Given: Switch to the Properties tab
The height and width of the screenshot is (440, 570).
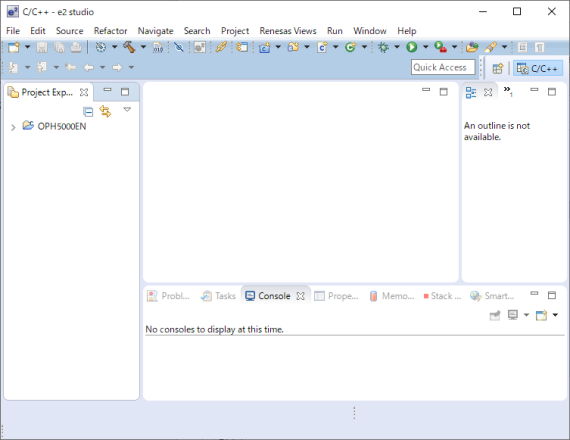Looking at the screenshot, I should pos(336,296).
